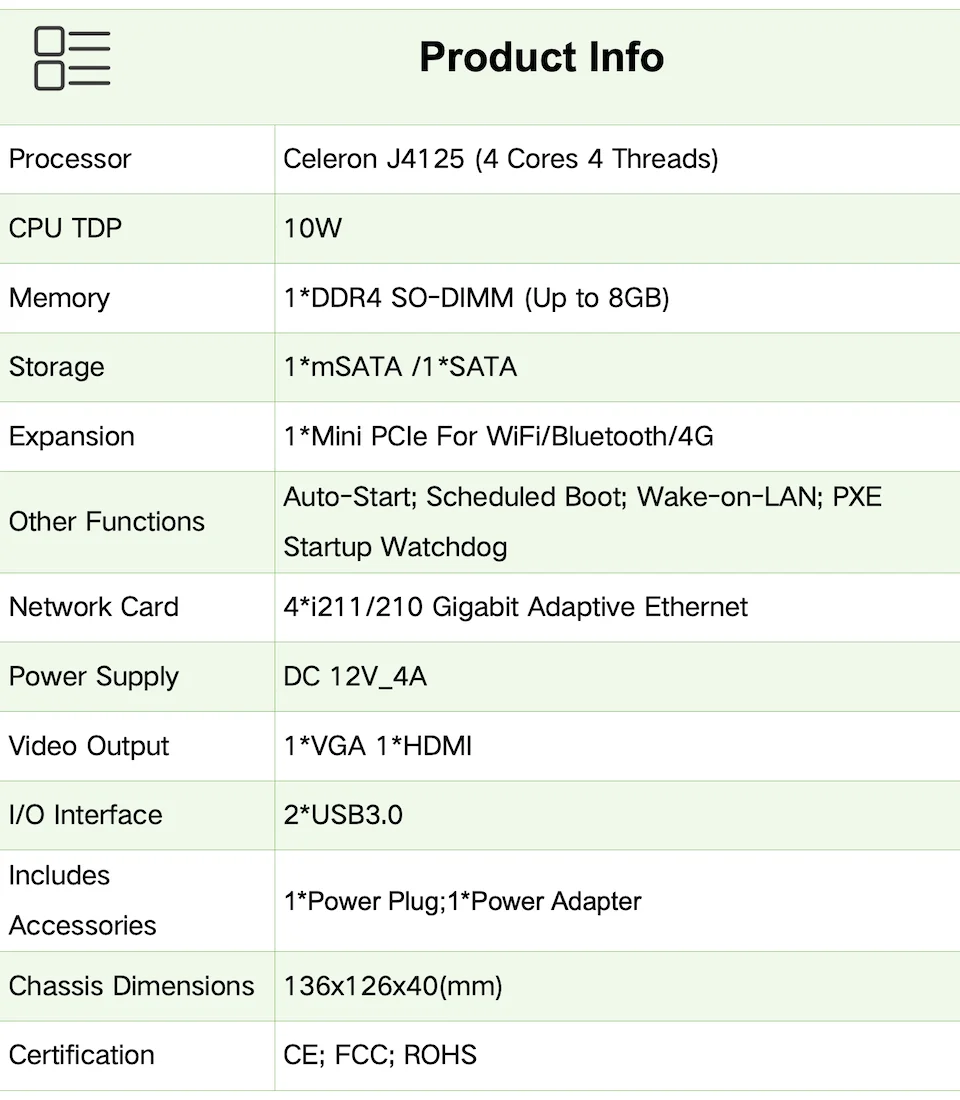Click the DC 12V_4A power value
960x1100 pixels.
(355, 677)
